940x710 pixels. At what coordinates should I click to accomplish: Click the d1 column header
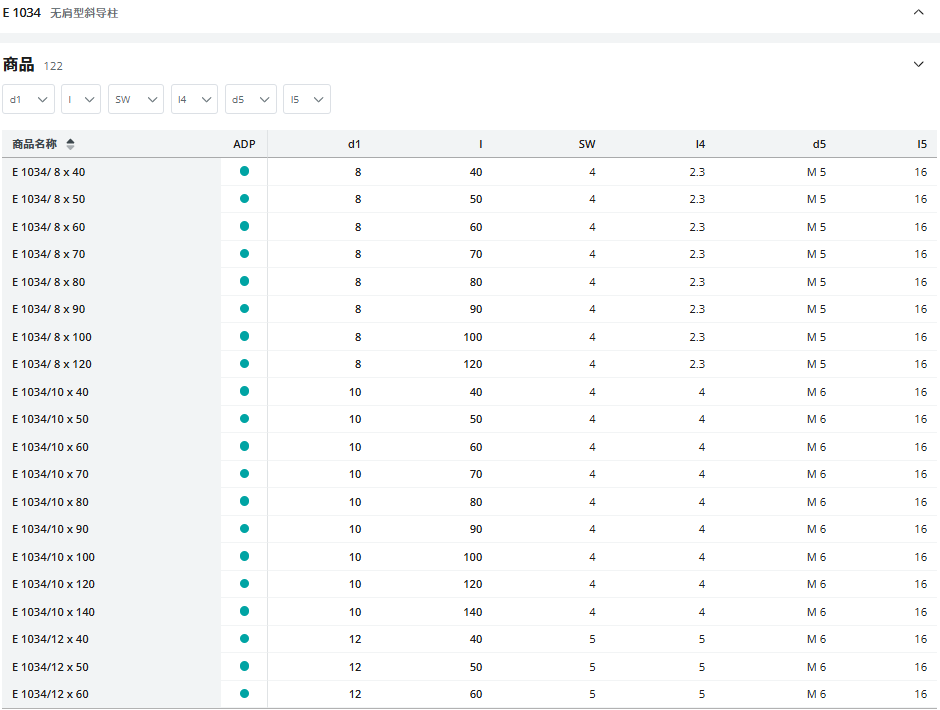pyautogui.click(x=354, y=144)
